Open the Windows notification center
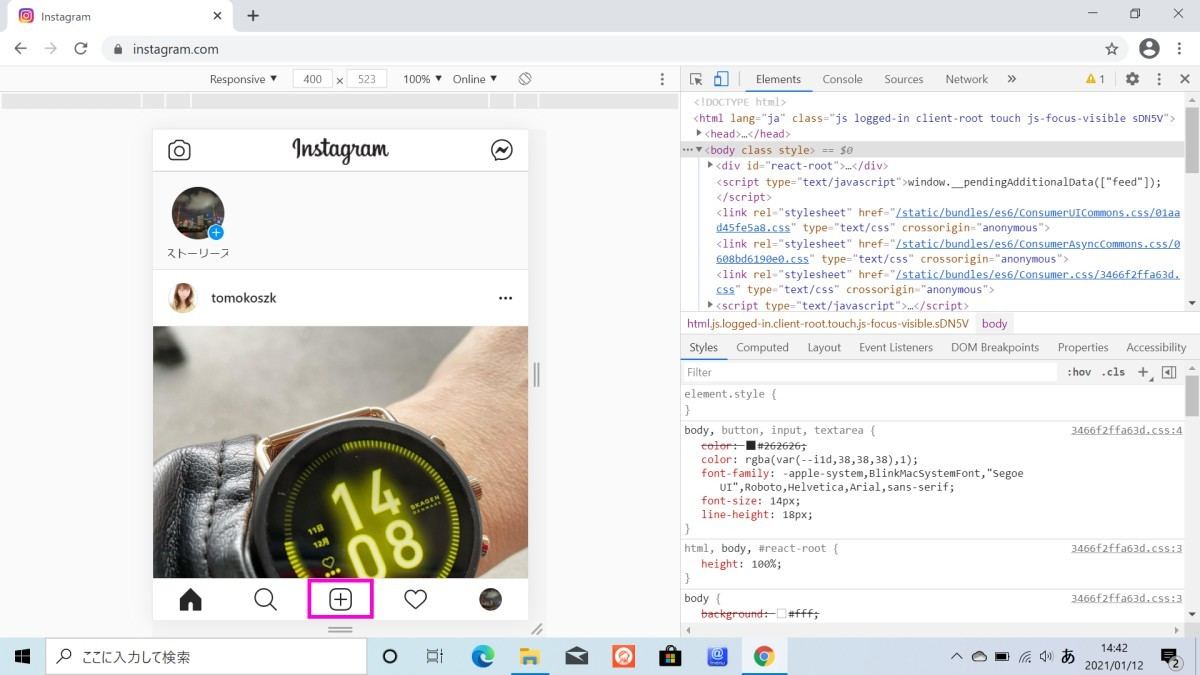This screenshot has height=675, width=1200. [x=1170, y=656]
